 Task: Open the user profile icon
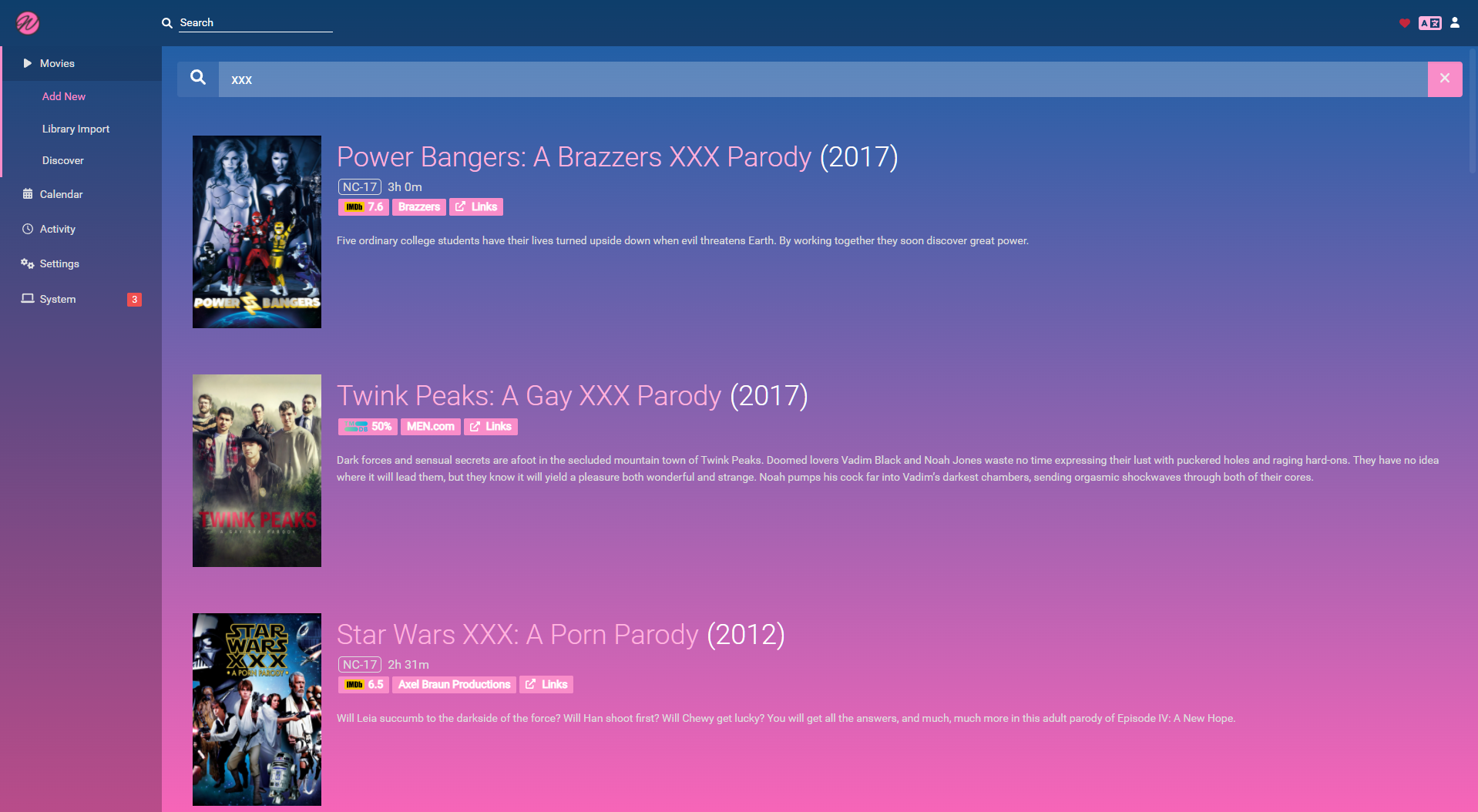[x=1455, y=23]
